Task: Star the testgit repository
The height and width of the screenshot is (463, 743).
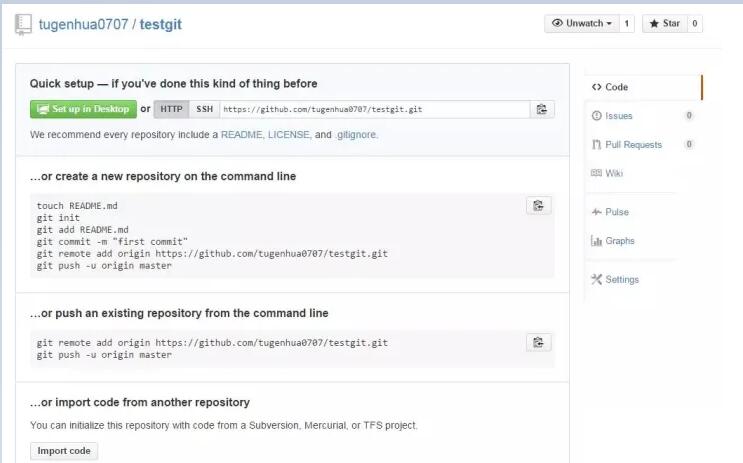Action: point(665,24)
